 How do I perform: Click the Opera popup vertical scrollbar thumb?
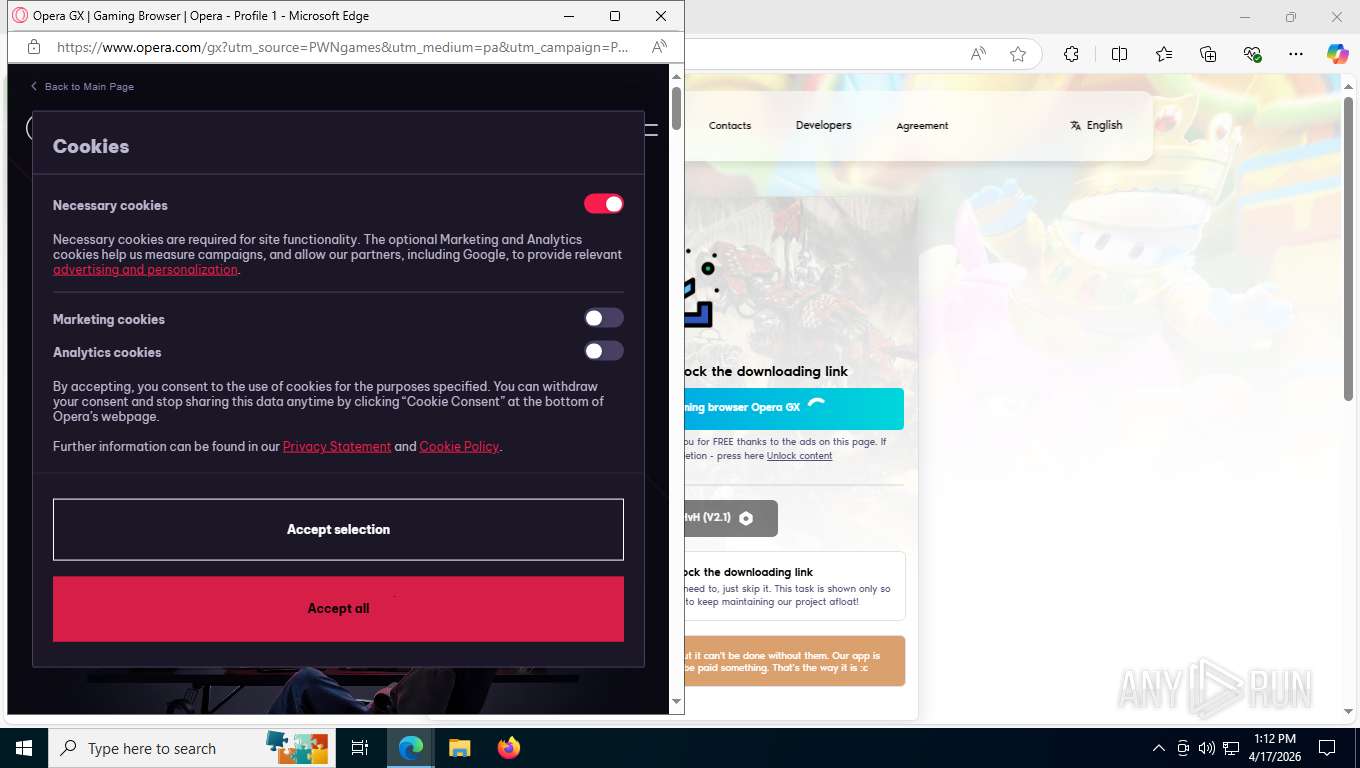[677, 108]
